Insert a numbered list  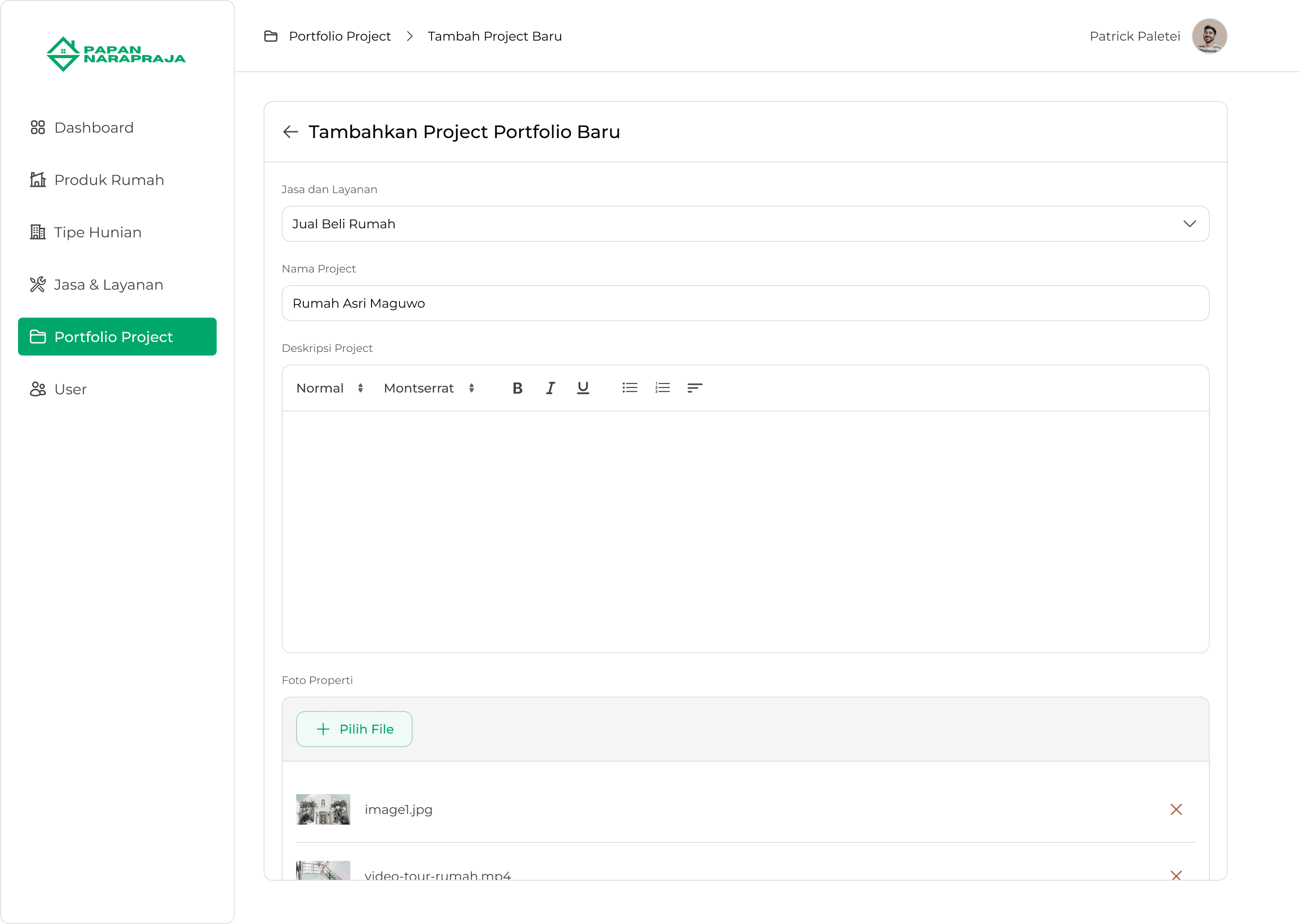(x=662, y=388)
